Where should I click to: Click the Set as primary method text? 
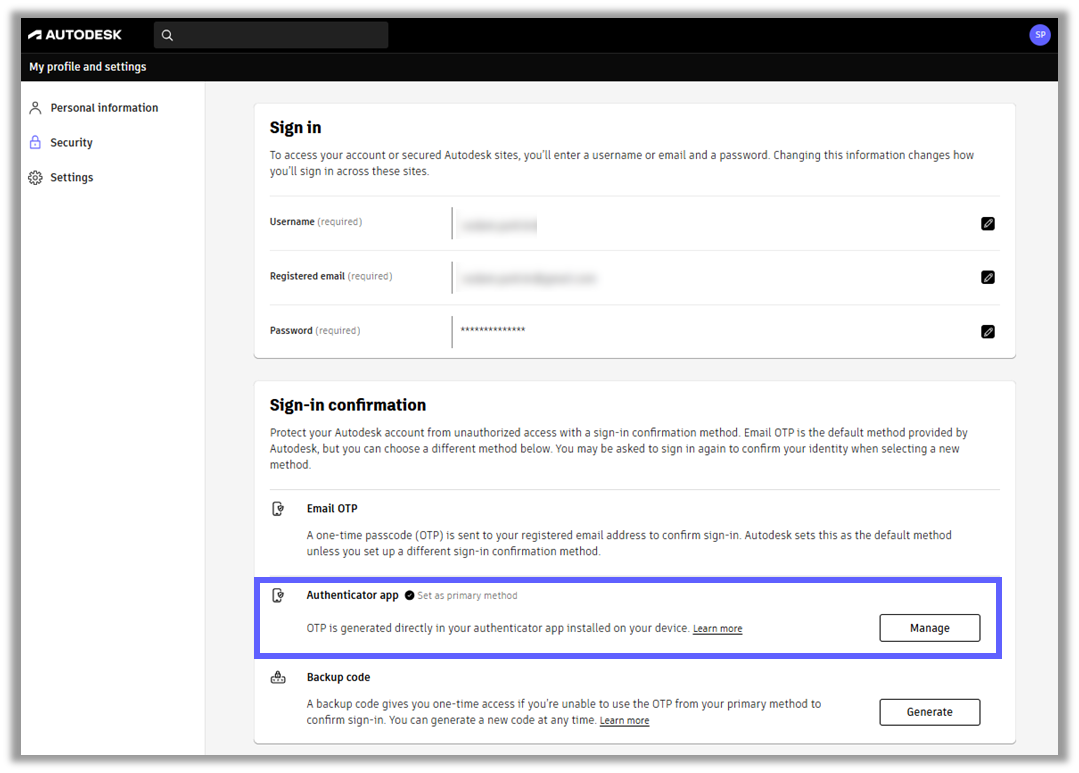[x=467, y=595]
